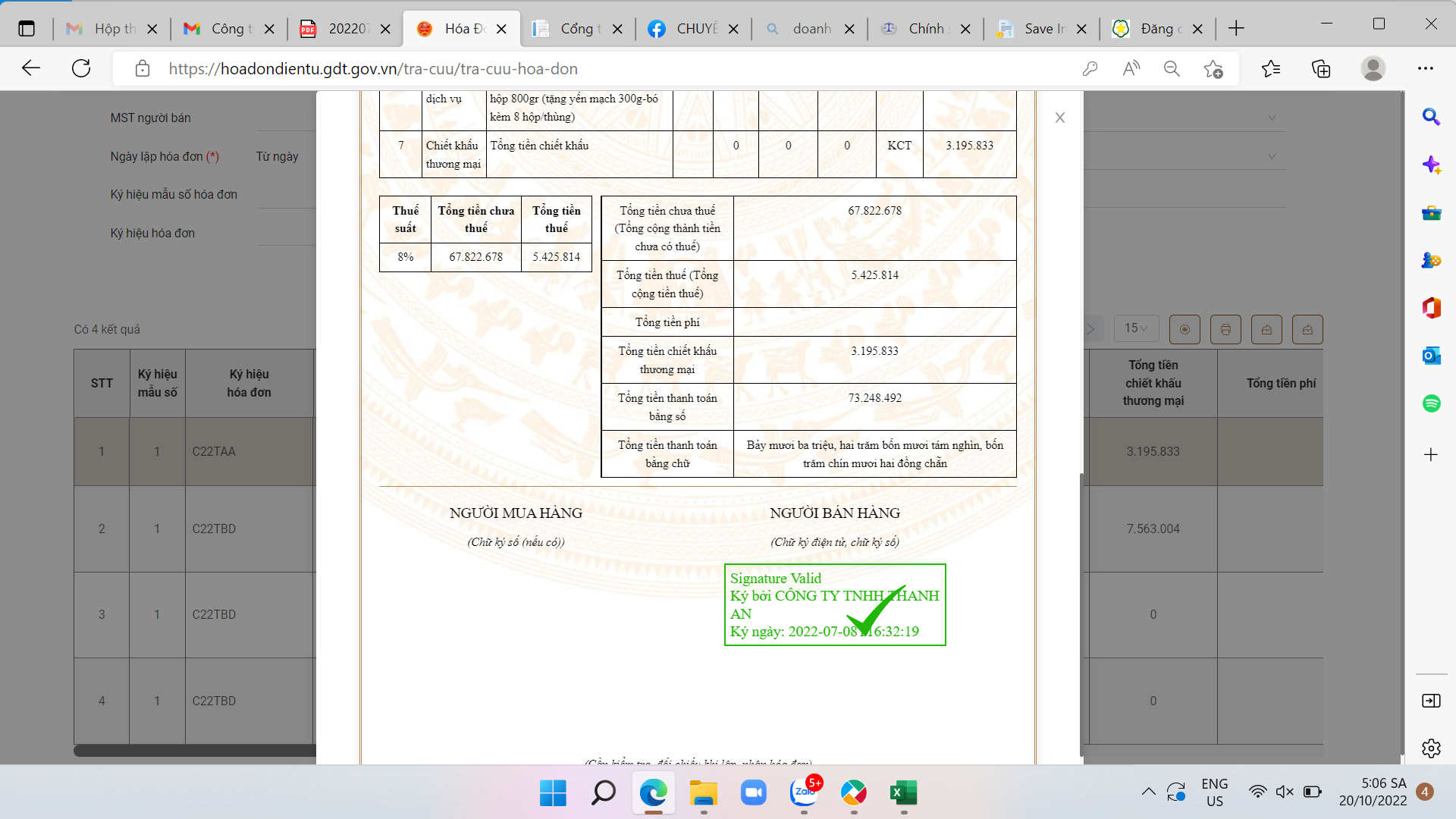Show hidden system tray icons chevron
The image size is (1456, 819).
click(1148, 792)
